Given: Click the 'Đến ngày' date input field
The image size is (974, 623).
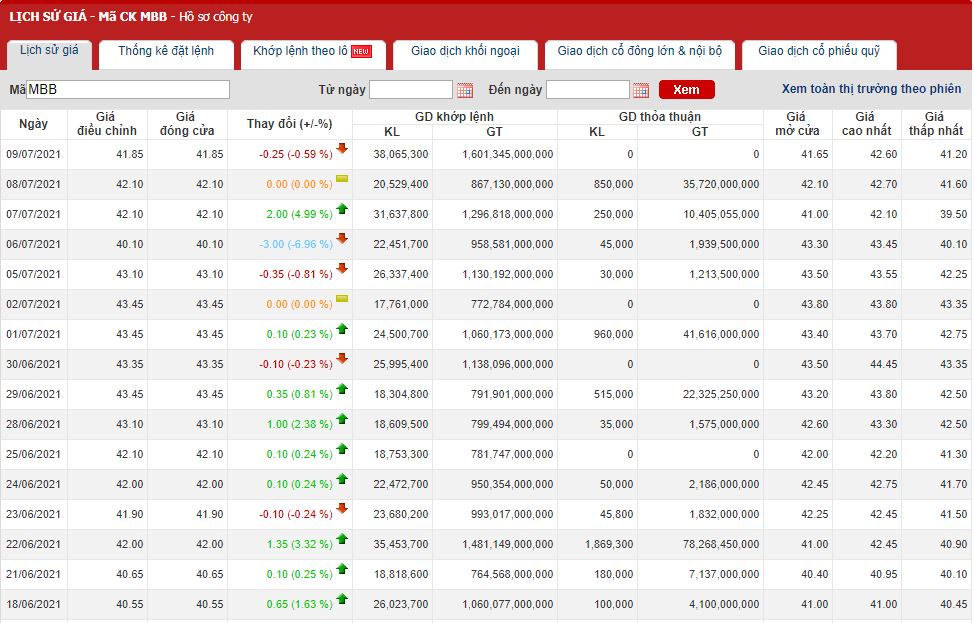Looking at the screenshot, I should (587, 90).
